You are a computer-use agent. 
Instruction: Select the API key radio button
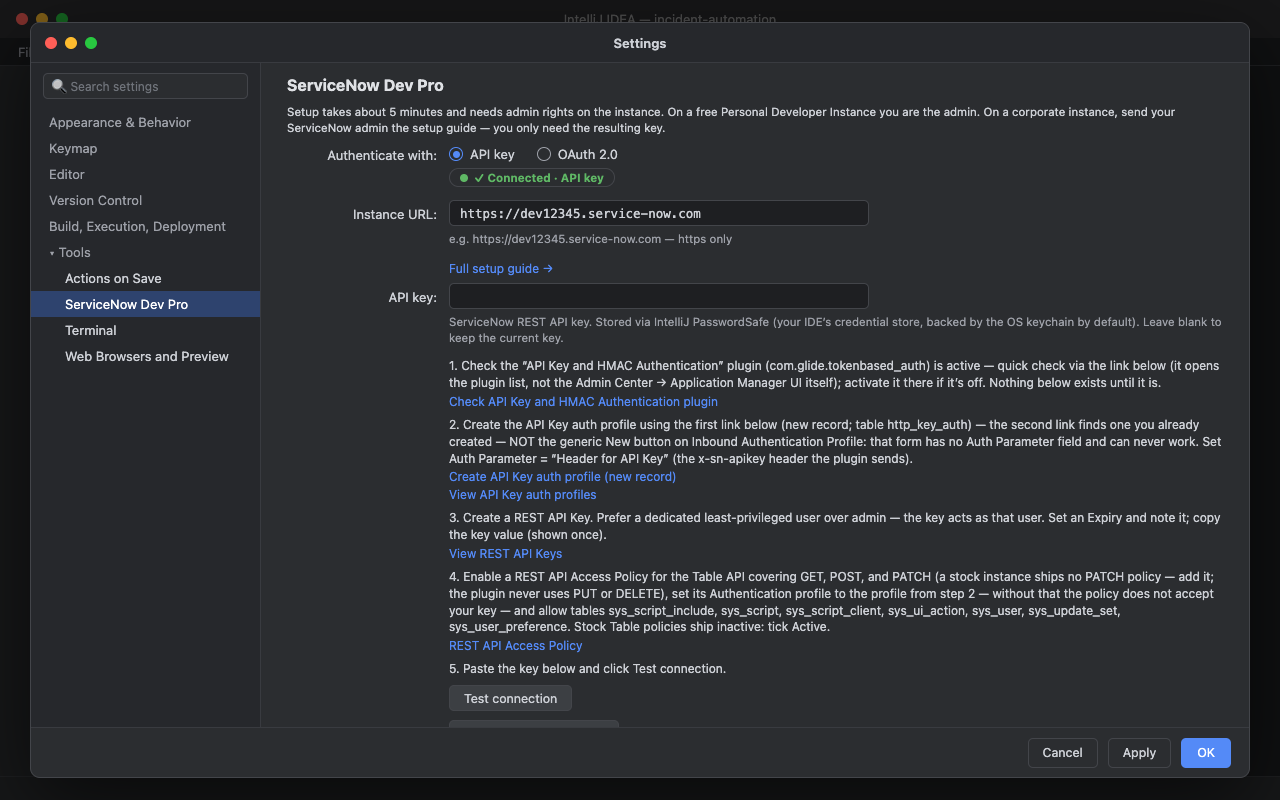[456, 154]
